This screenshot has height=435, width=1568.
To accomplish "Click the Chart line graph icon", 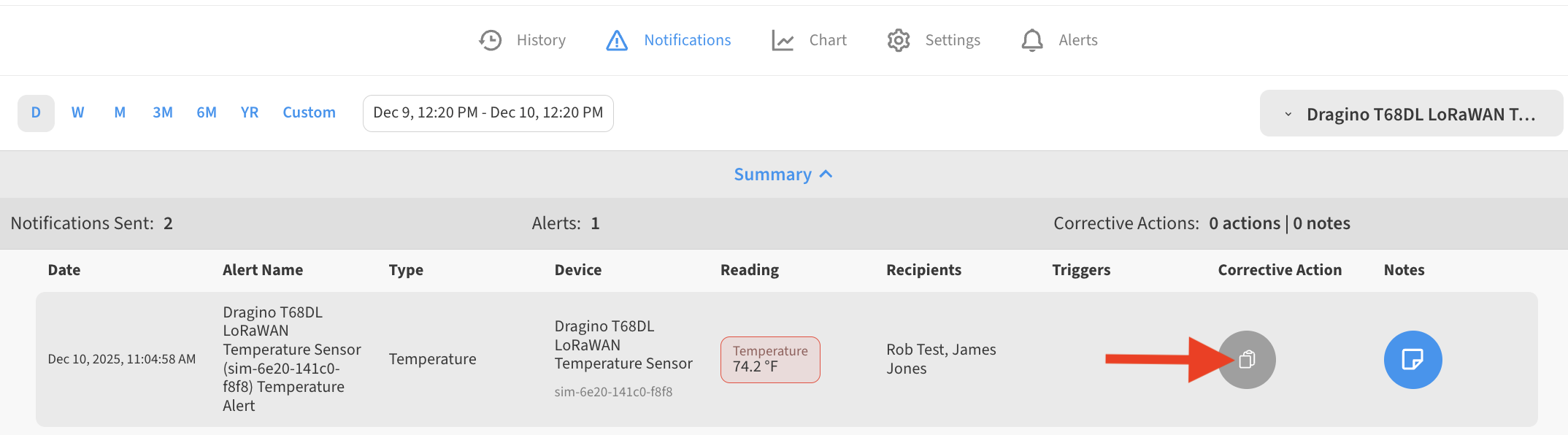I will 783,40.
